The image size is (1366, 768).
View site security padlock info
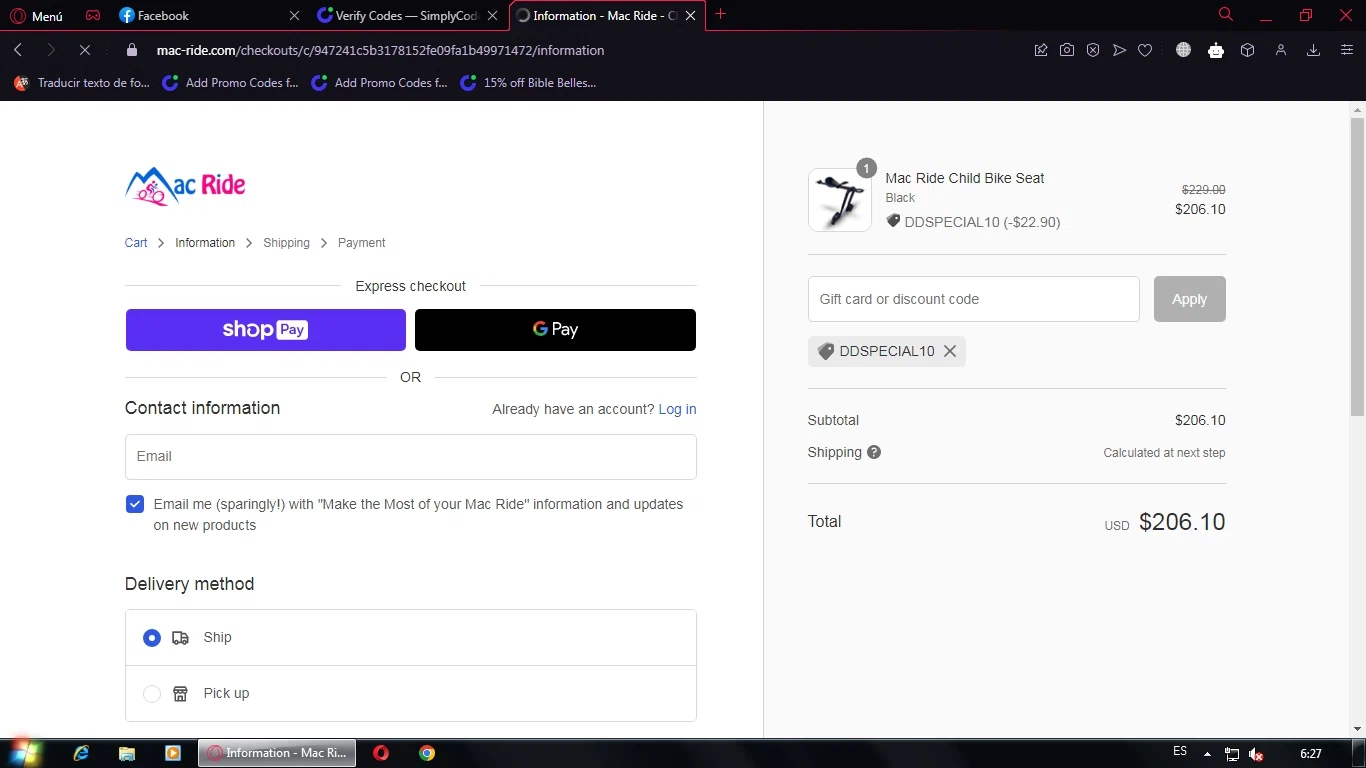(132, 50)
